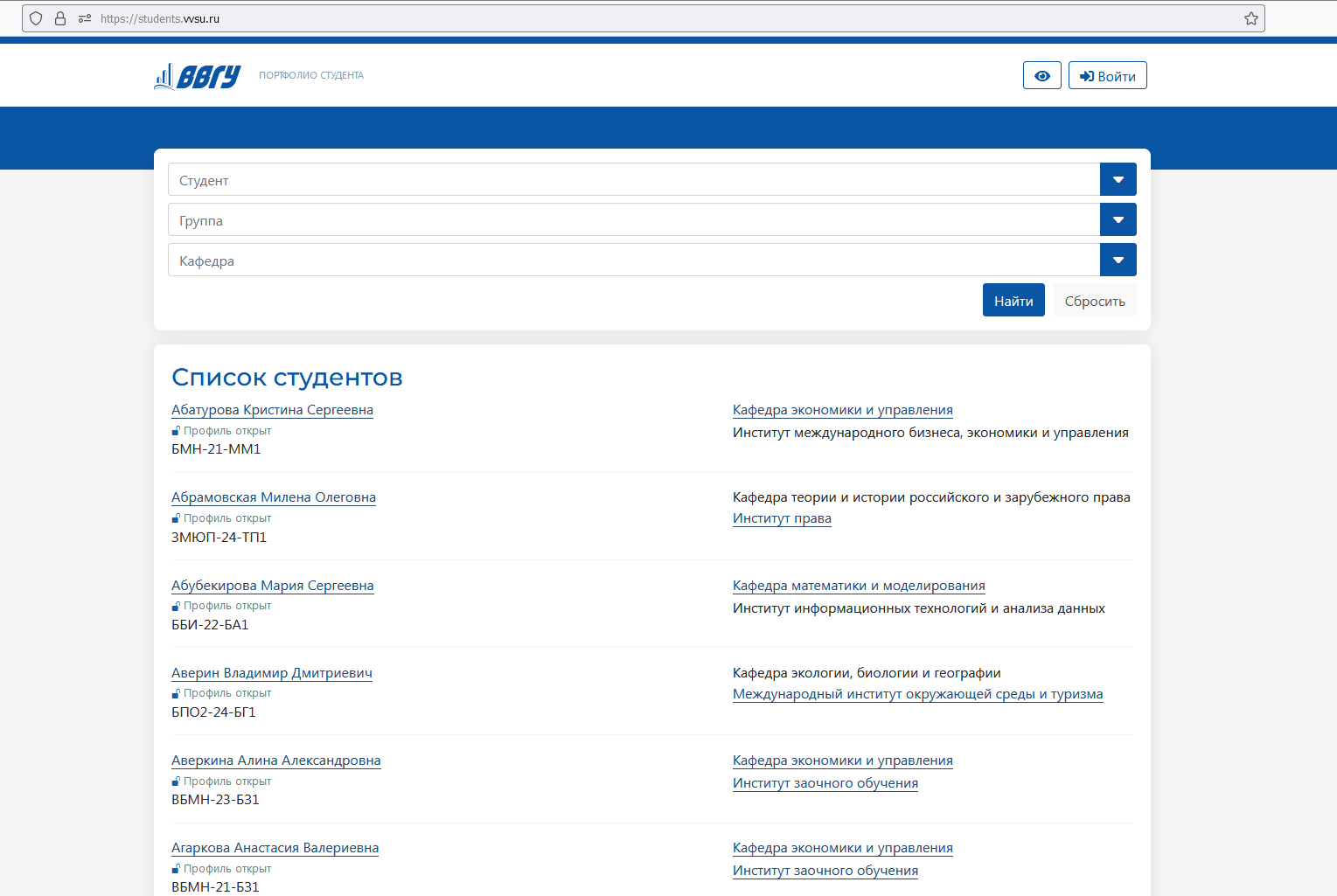Screen dimensions: 1337x896
Task: Open Международный институт окружающей среды и туризма
Action: [917, 694]
